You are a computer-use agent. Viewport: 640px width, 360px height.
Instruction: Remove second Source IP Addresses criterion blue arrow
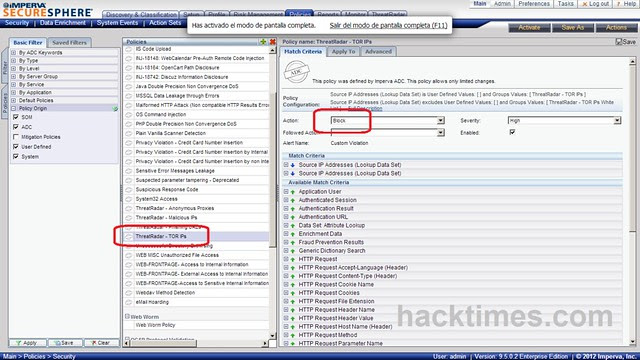click(x=293, y=173)
